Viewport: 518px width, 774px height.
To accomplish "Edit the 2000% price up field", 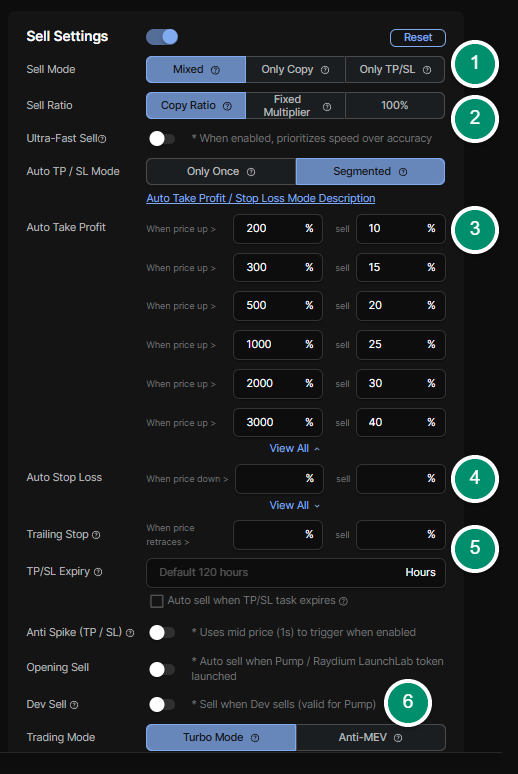I will (x=278, y=384).
